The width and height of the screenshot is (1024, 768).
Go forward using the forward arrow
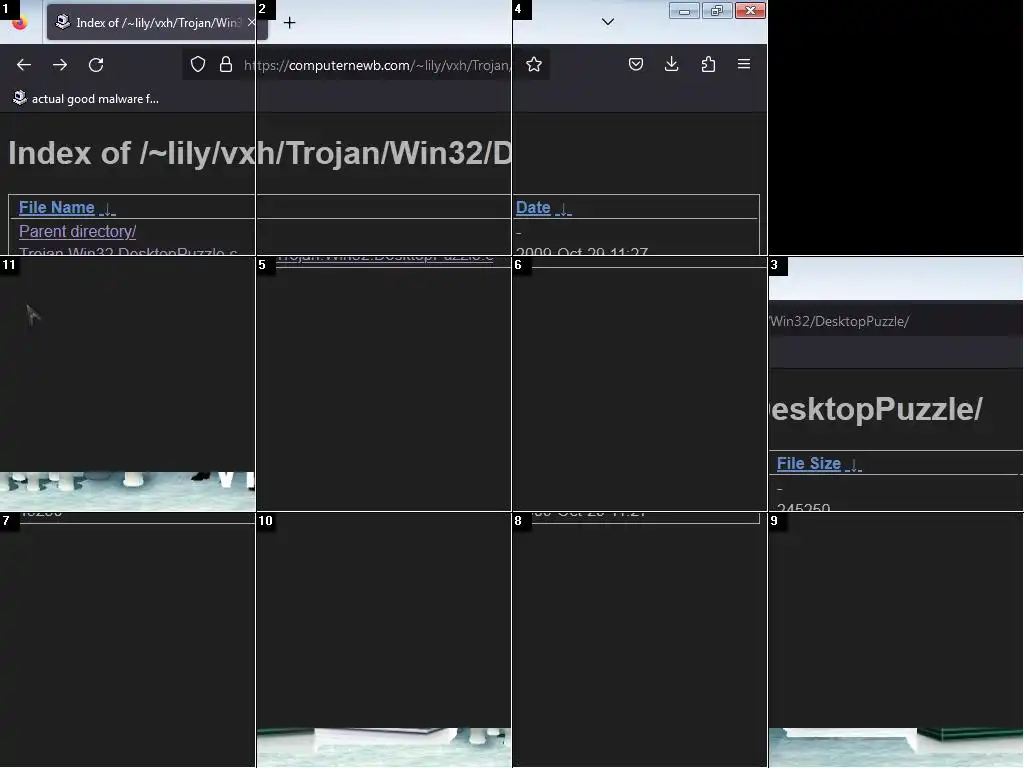[60, 65]
